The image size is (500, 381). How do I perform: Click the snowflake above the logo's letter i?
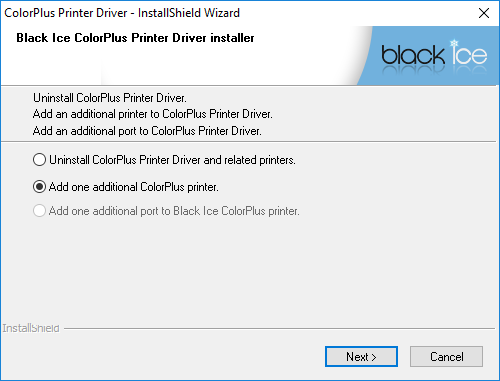[x=454, y=43]
